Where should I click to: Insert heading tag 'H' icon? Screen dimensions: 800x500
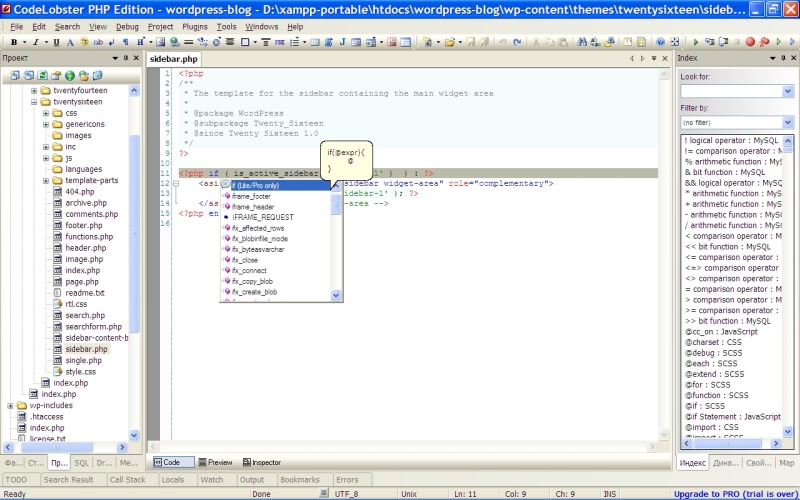140,42
